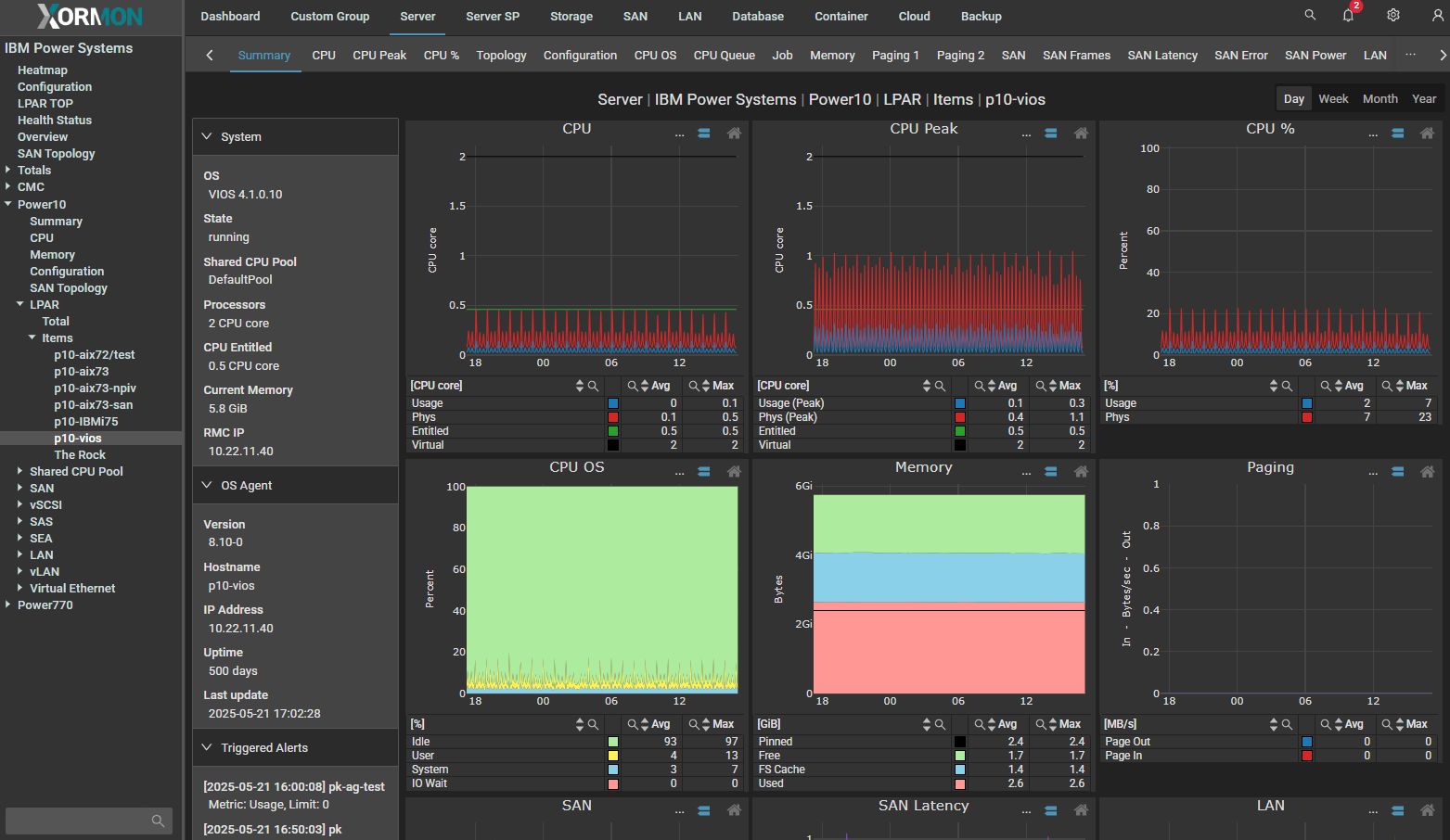Click the home icon on the CPU Peak chart
1450x840 pixels.
coord(1081,134)
